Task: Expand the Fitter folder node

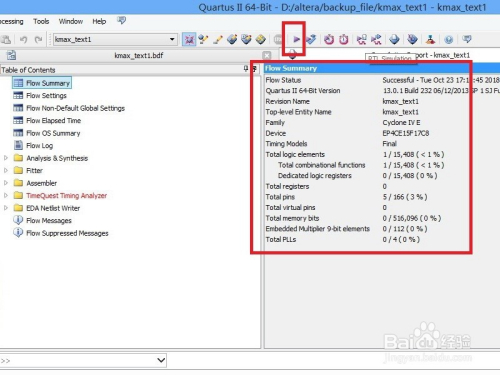Action: point(6,170)
